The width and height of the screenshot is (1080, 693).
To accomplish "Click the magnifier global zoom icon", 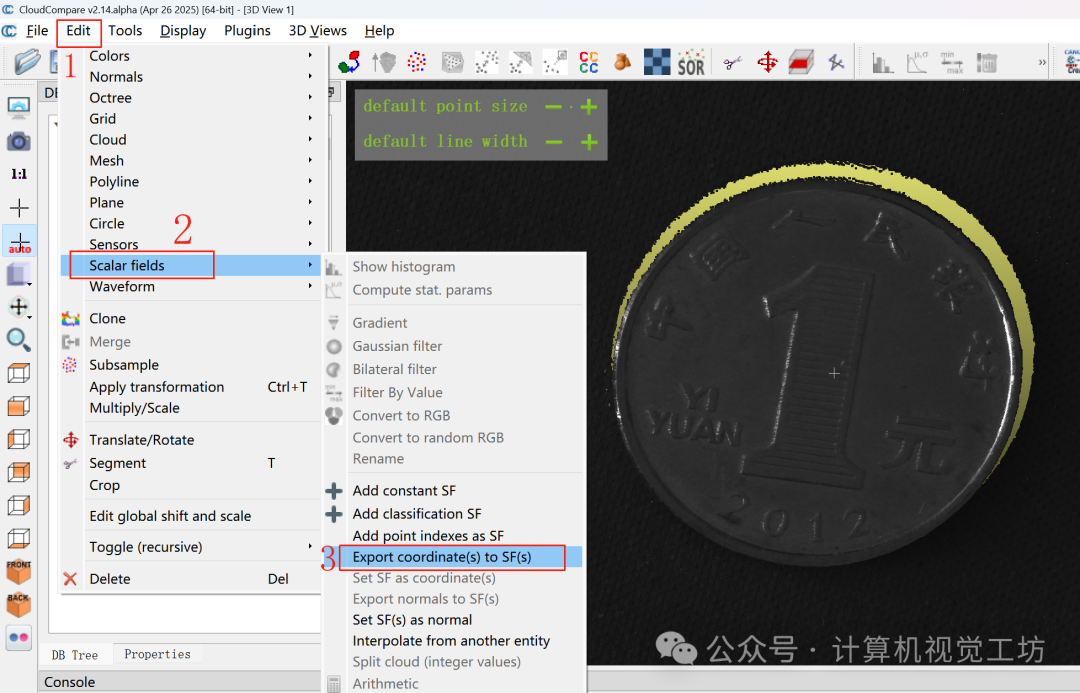I will click(19, 340).
